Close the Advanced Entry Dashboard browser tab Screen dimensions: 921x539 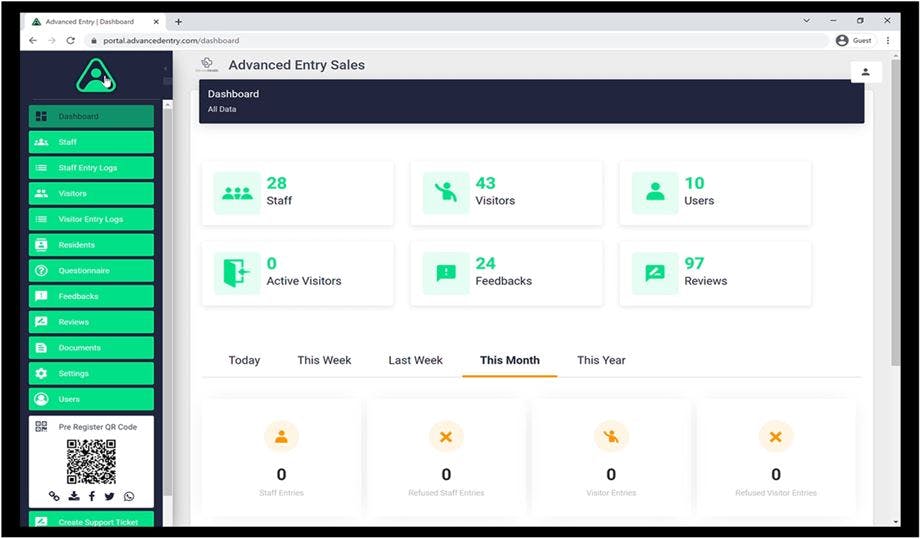click(156, 22)
